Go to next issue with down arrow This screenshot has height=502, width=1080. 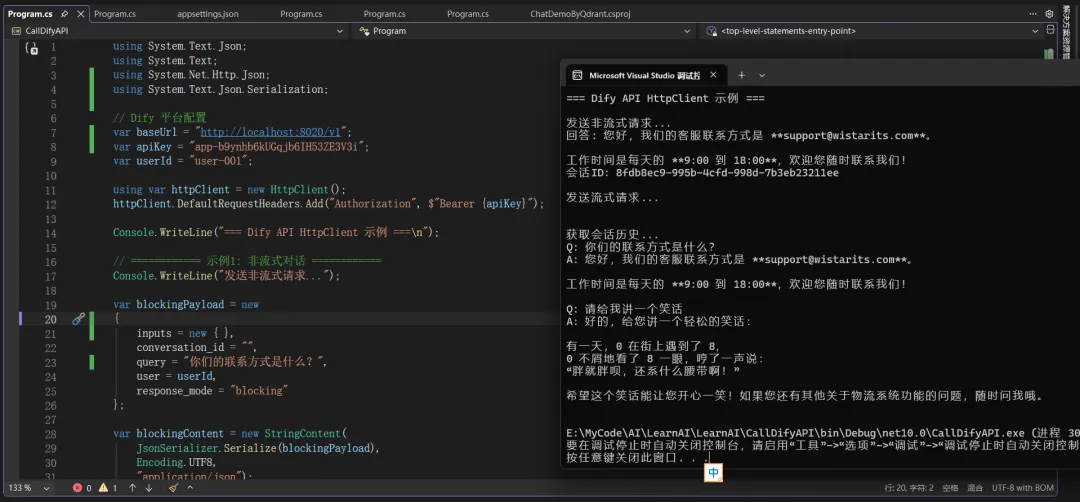pyautogui.click(x=149, y=488)
